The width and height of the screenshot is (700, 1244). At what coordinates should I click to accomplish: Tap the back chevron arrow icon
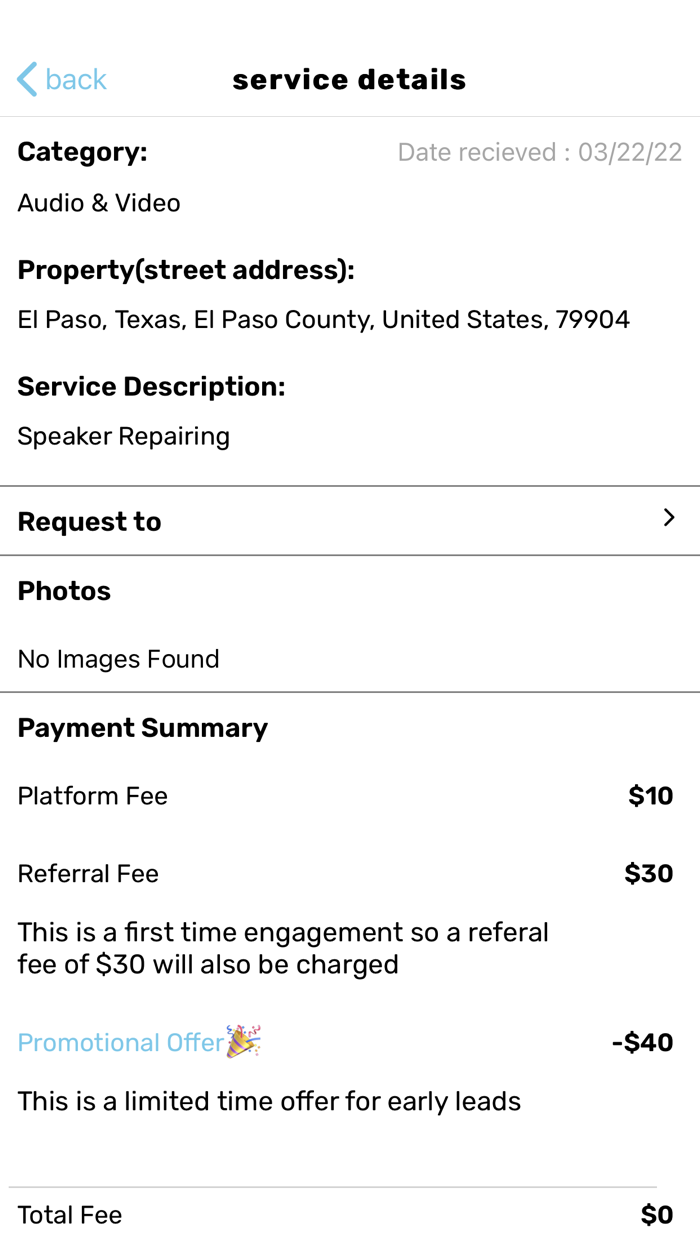27,79
